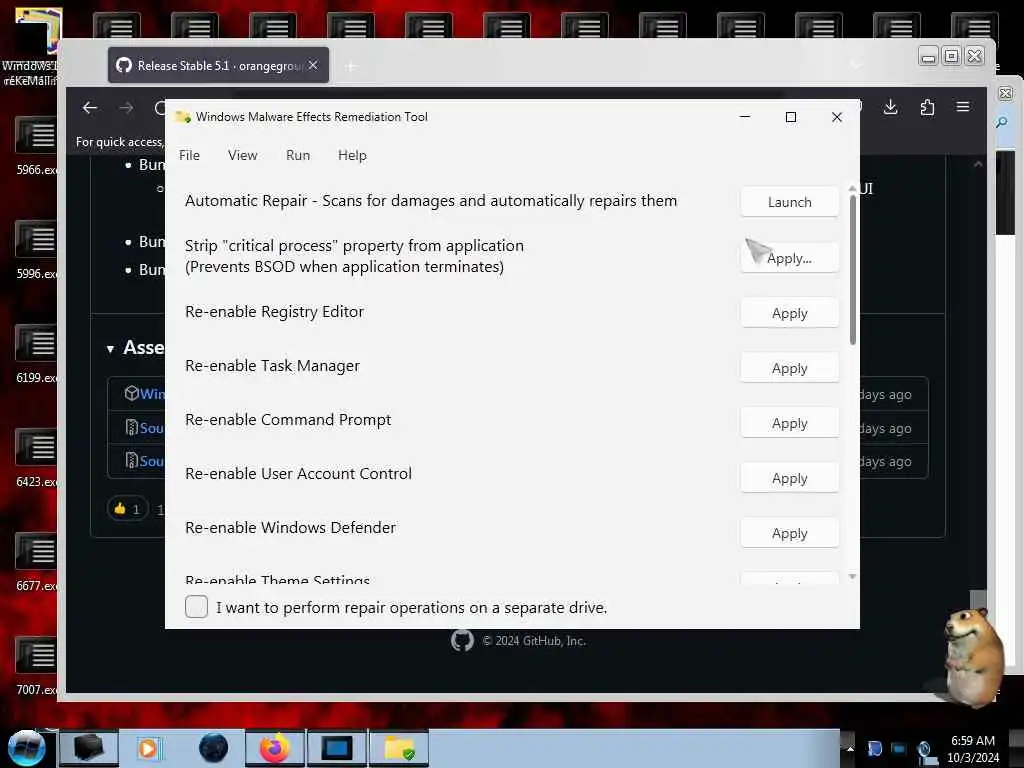Screen dimensions: 1024x768
Task: Maximize the Malware Effects Remediation Tool window
Action: tap(791, 117)
